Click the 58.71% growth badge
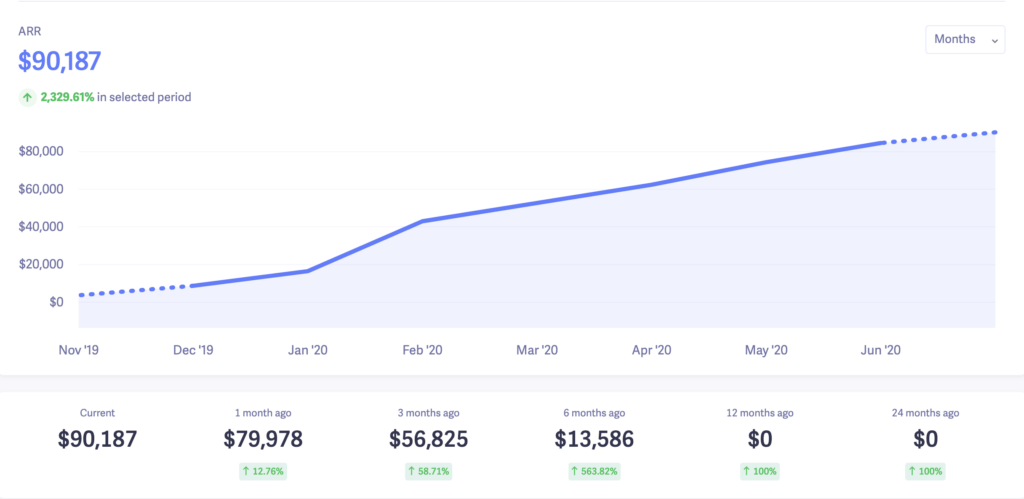Viewport: 1024px width, 499px height. [428, 470]
